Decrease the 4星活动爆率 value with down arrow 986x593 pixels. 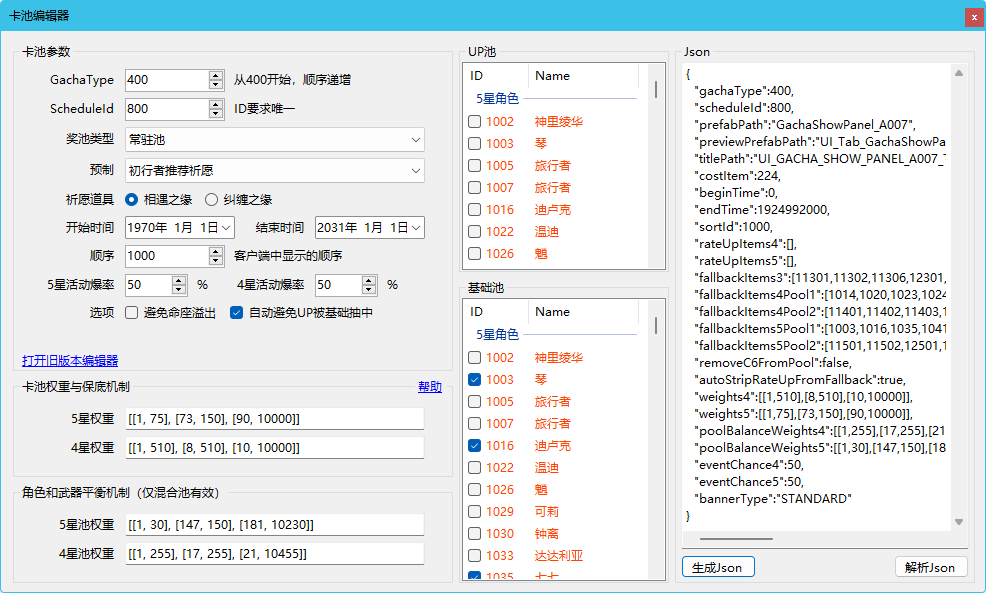click(x=369, y=290)
